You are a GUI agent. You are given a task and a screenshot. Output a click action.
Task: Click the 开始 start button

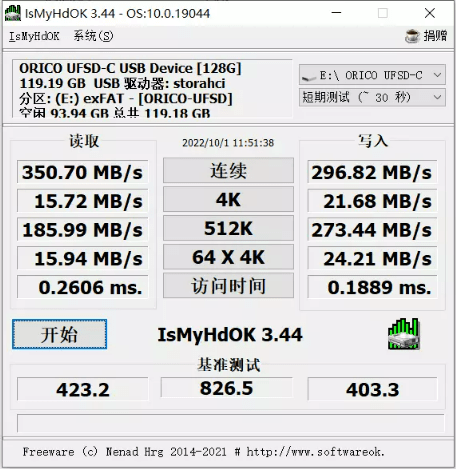[x=59, y=334]
